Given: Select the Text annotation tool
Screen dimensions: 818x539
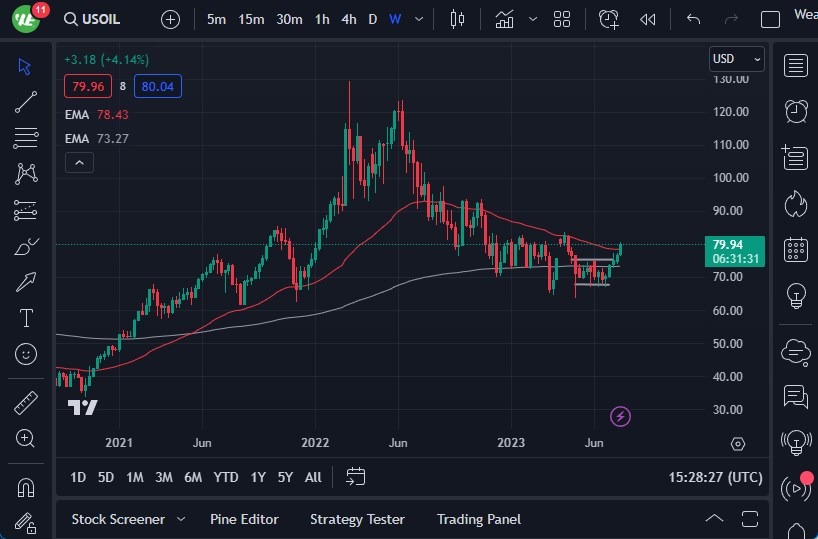Looking at the screenshot, I should point(26,318).
